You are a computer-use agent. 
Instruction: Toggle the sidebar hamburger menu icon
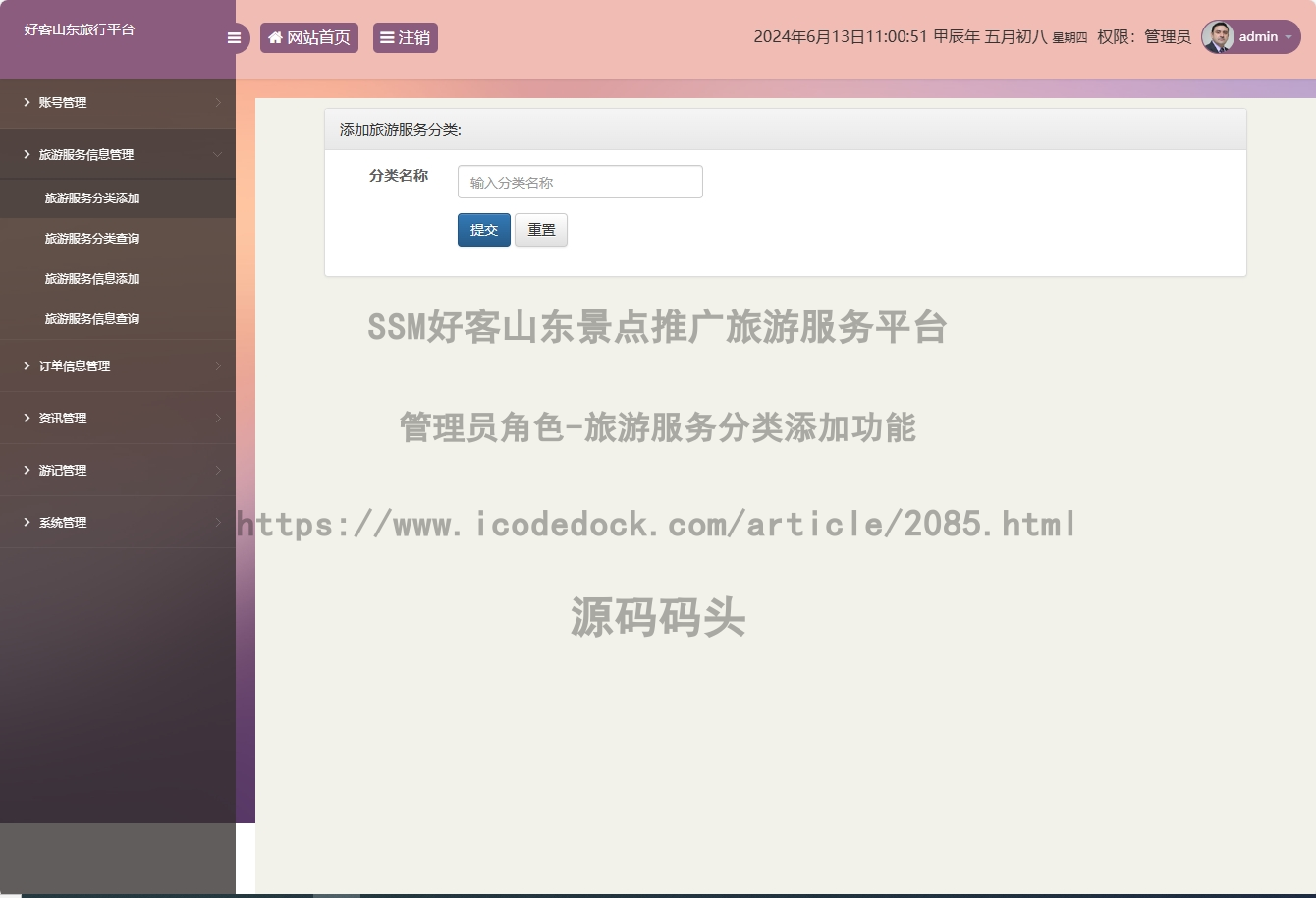(x=234, y=38)
